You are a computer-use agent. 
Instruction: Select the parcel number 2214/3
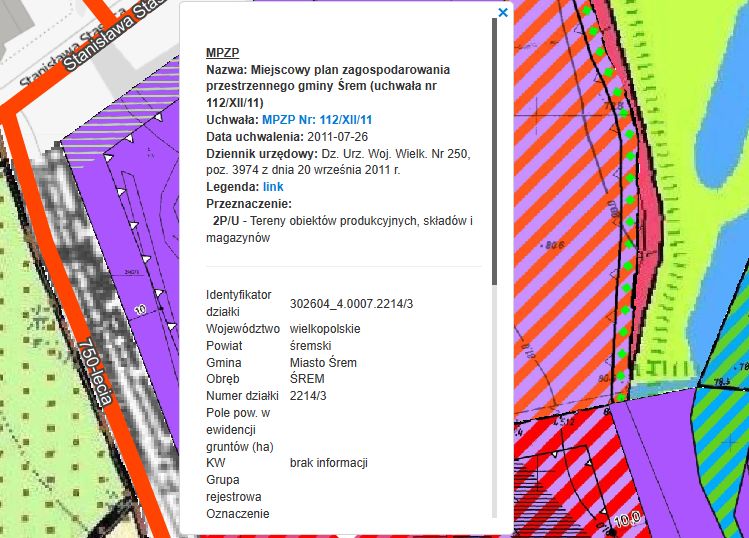(x=308, y=396)
